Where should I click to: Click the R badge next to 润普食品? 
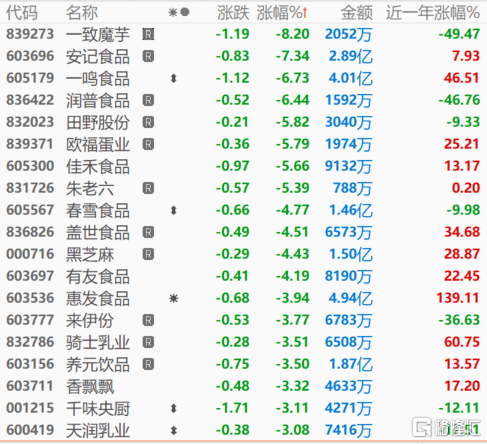tap(148, 100)
